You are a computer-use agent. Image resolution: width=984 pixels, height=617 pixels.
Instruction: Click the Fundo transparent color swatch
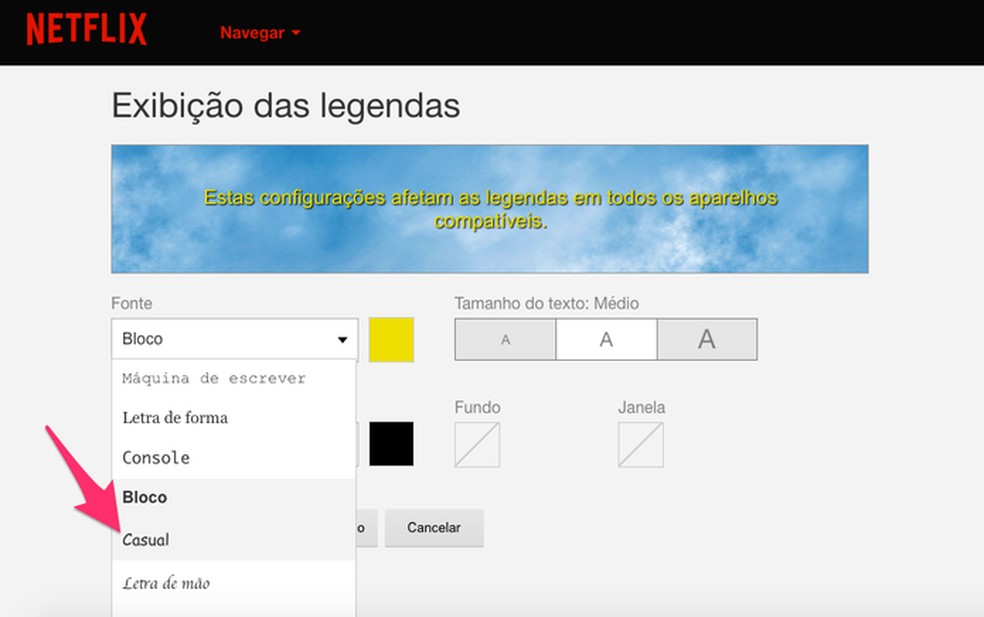click(477, 444)
